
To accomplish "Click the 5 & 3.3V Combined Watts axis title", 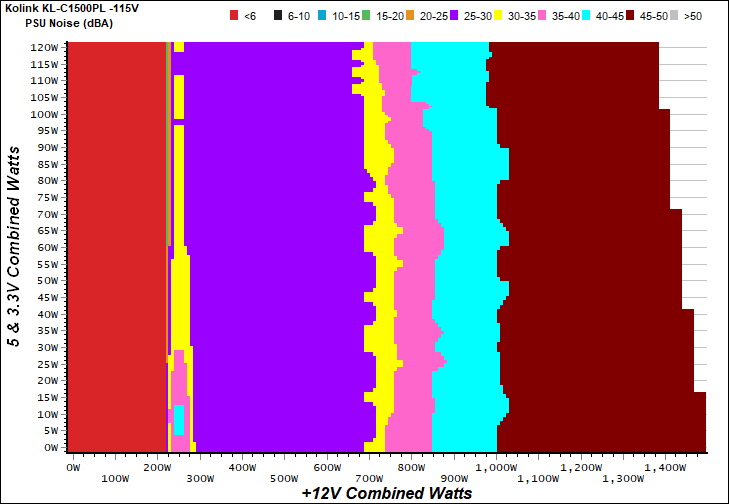I will 15,245.
